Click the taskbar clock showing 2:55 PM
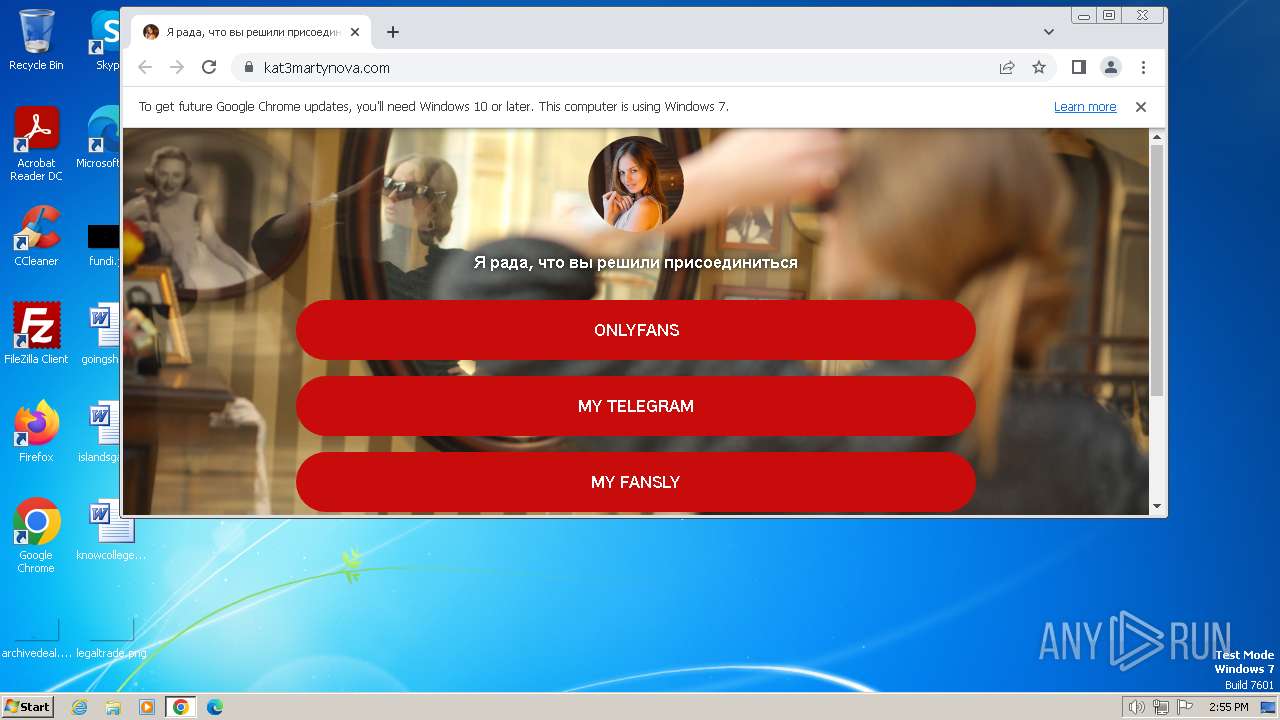The image size is (1280, 720). coord(1228,707)
